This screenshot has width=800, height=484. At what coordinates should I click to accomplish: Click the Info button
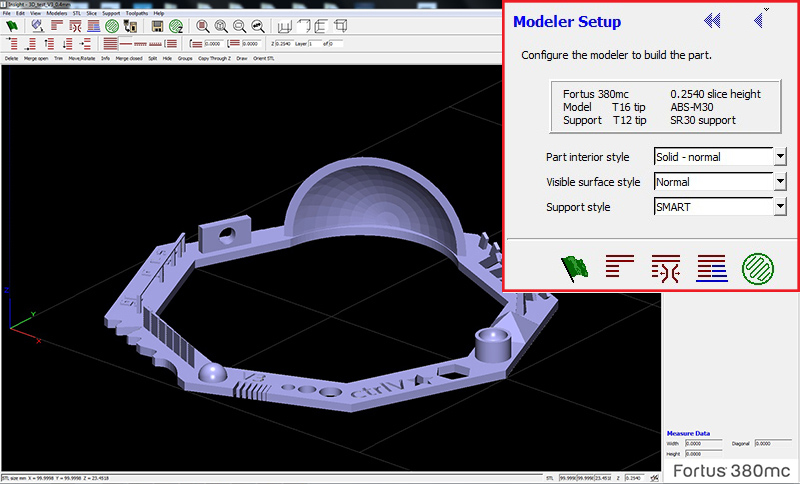(105, 59)
